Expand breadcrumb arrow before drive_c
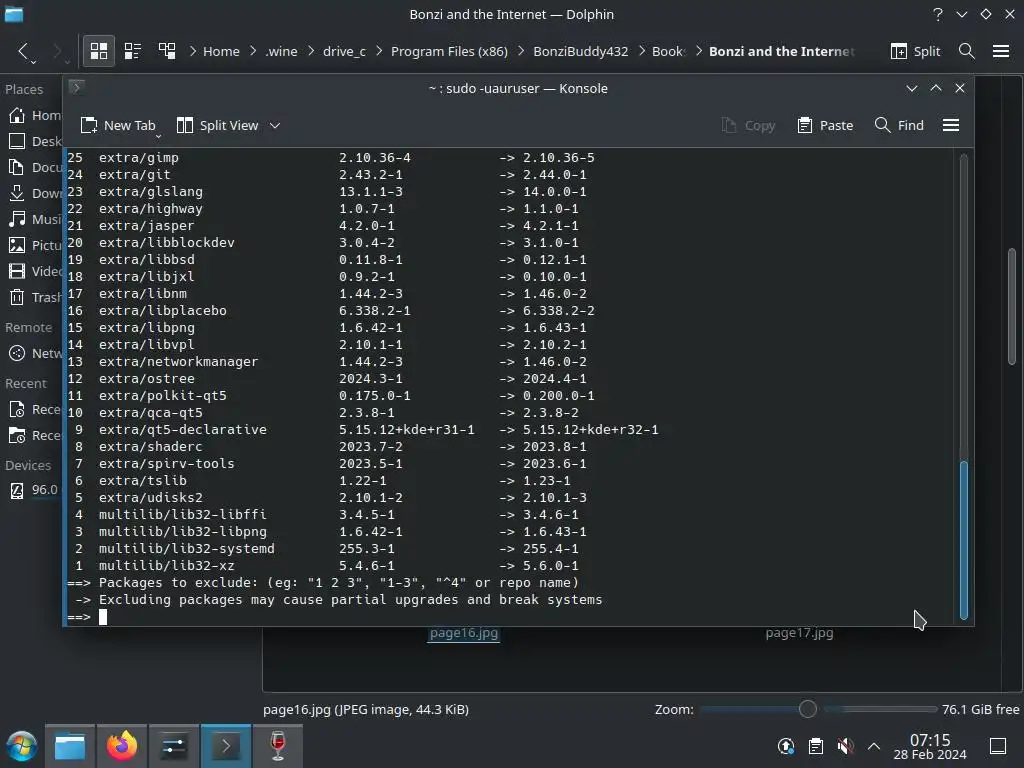The height and width of the screenshot is (768, 1024). click(x=312, y=51)
